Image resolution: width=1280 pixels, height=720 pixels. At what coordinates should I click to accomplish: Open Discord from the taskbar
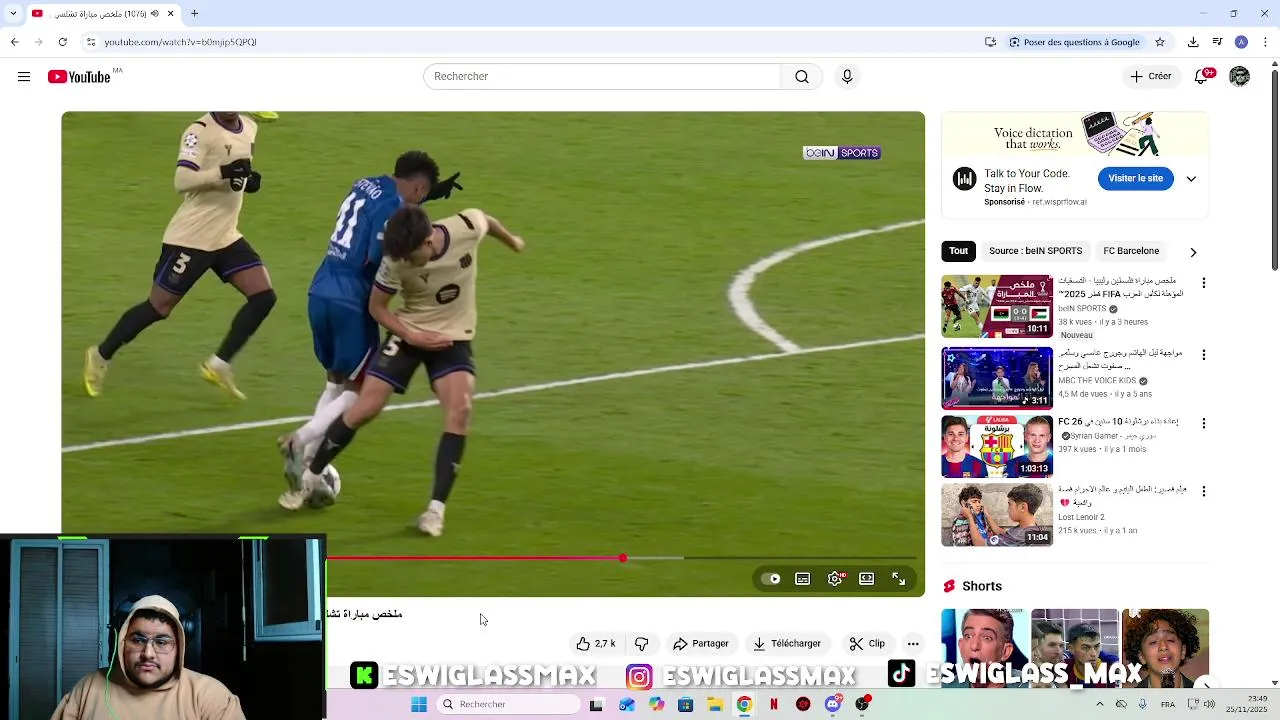click(832, 705)
